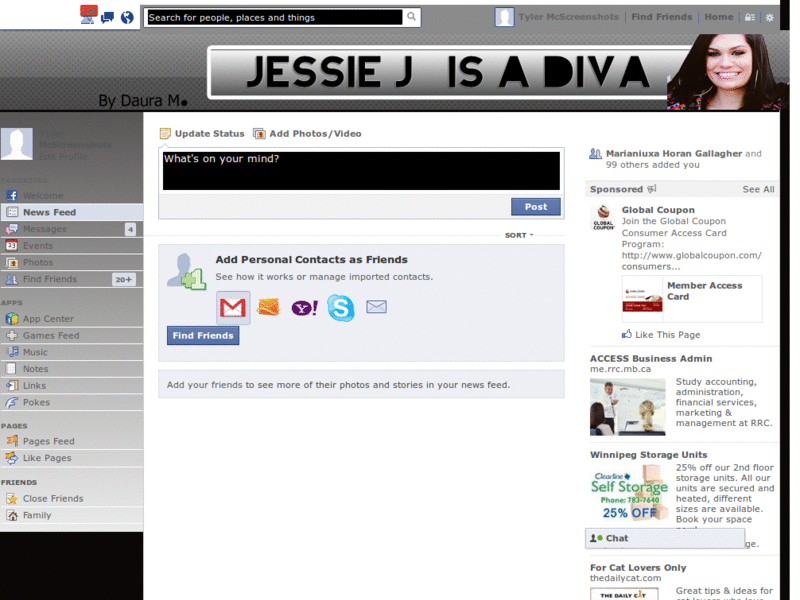The width and height of the screenshot is (800, 600).
Task: Click the orange Hotmail envelope icon
Action: point(269,307)
